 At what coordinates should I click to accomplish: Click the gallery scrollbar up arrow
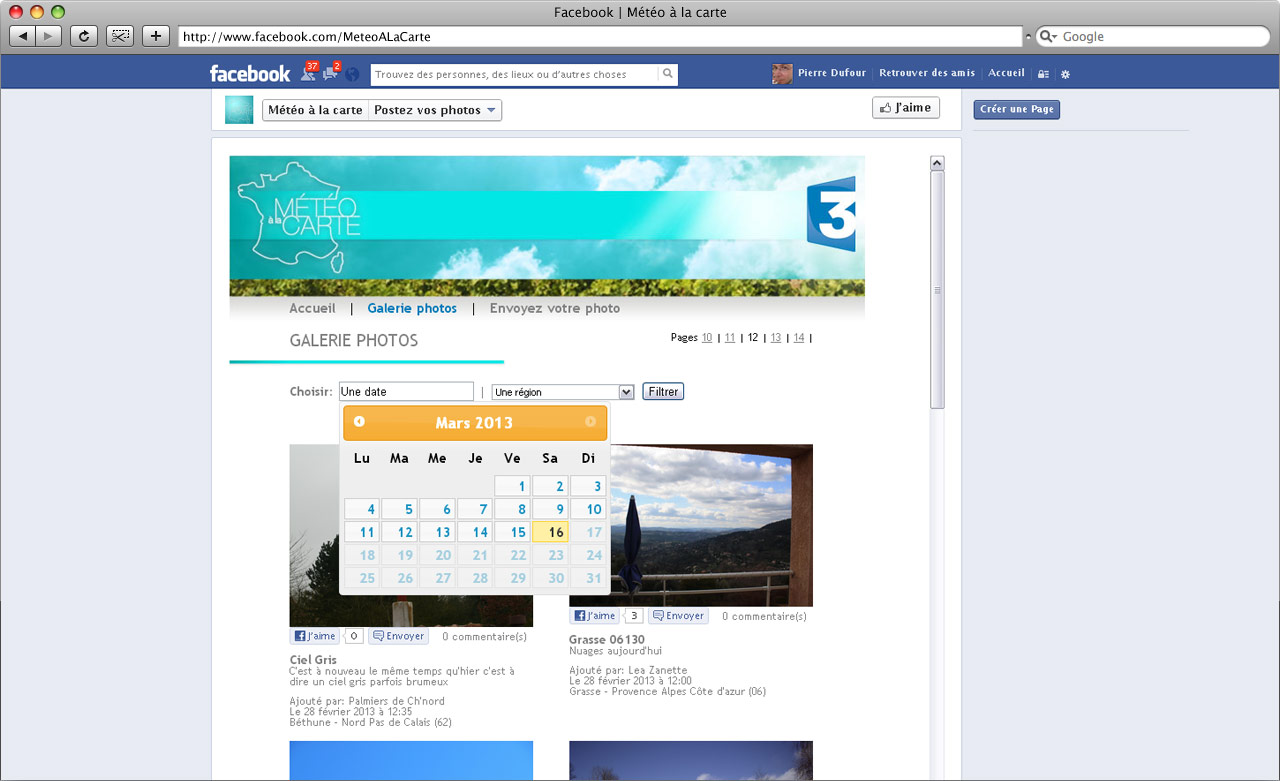point(937,162)
